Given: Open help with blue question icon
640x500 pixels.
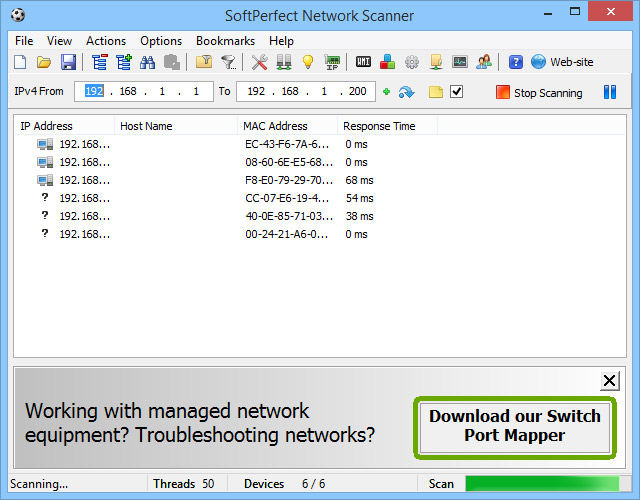Looking at the screenshot, I should [x=516, y=62].
